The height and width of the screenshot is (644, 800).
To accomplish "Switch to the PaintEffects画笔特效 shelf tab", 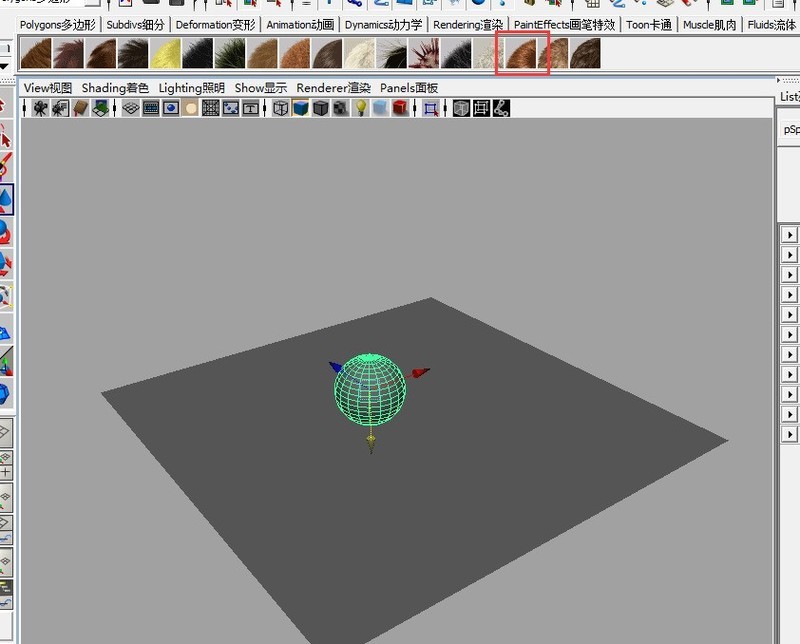I will coord(564,24).
